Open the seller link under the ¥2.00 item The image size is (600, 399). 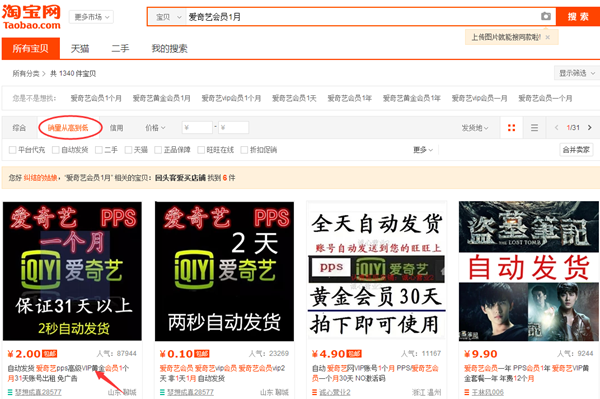38,392
